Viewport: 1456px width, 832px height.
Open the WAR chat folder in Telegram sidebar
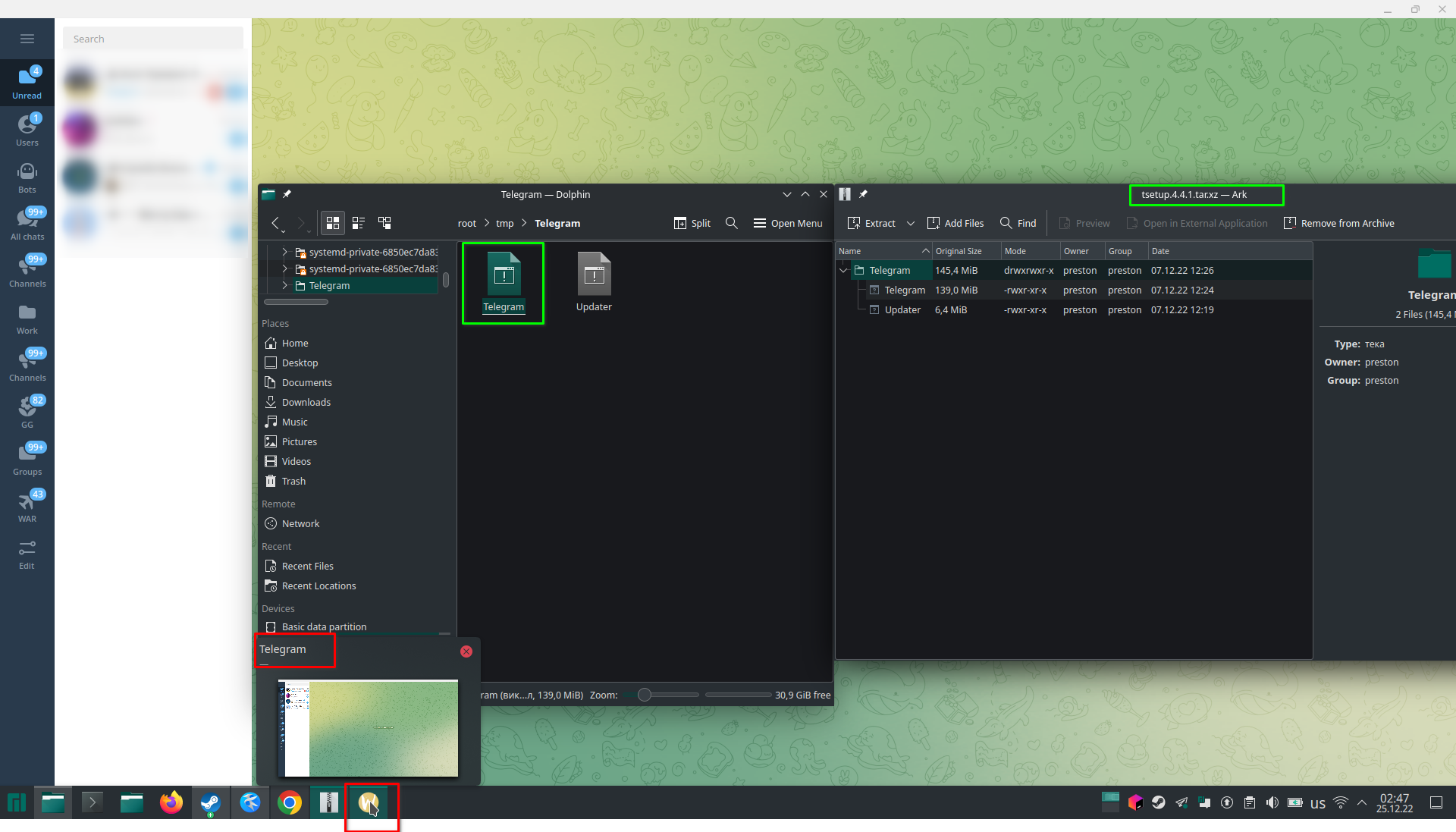coord(27,504)
